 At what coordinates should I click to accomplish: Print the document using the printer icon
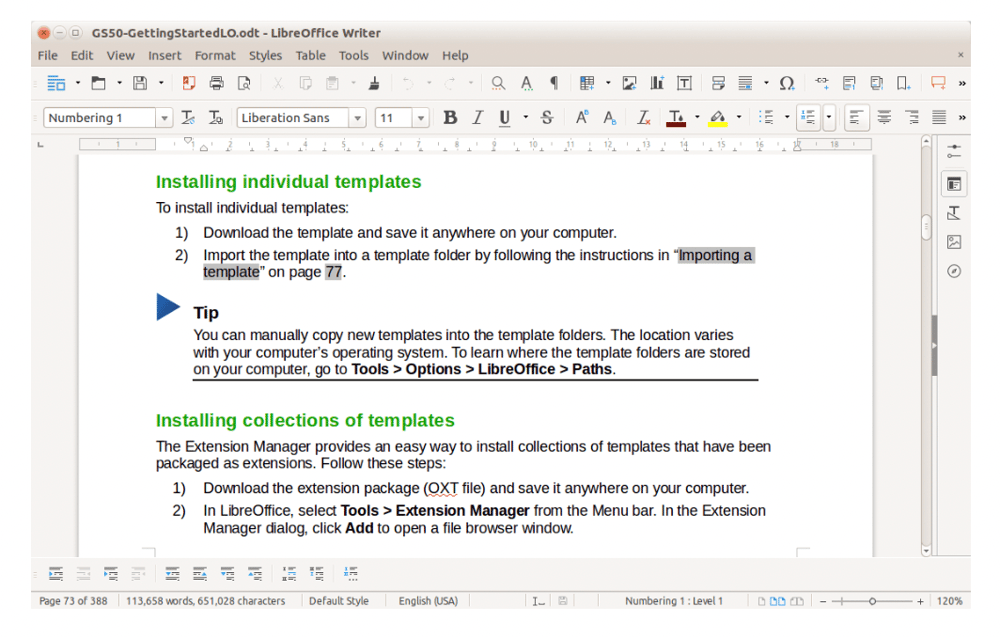217,83
